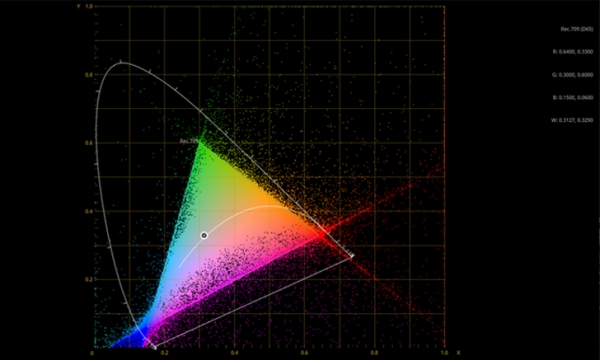Click the D65 white point circle marker
Image resolution: width=600 pixels, height=360 pixels.
[x=204, y=235]
